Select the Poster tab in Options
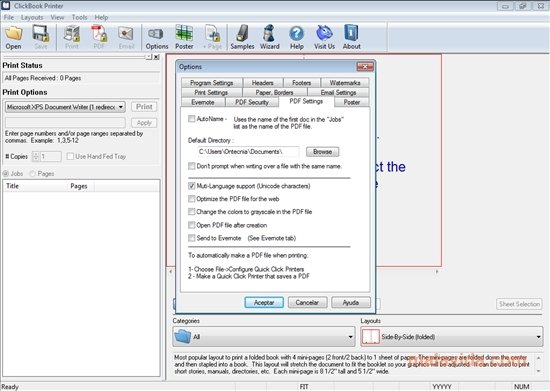550x391 pixels. click(x=351, y=102)
